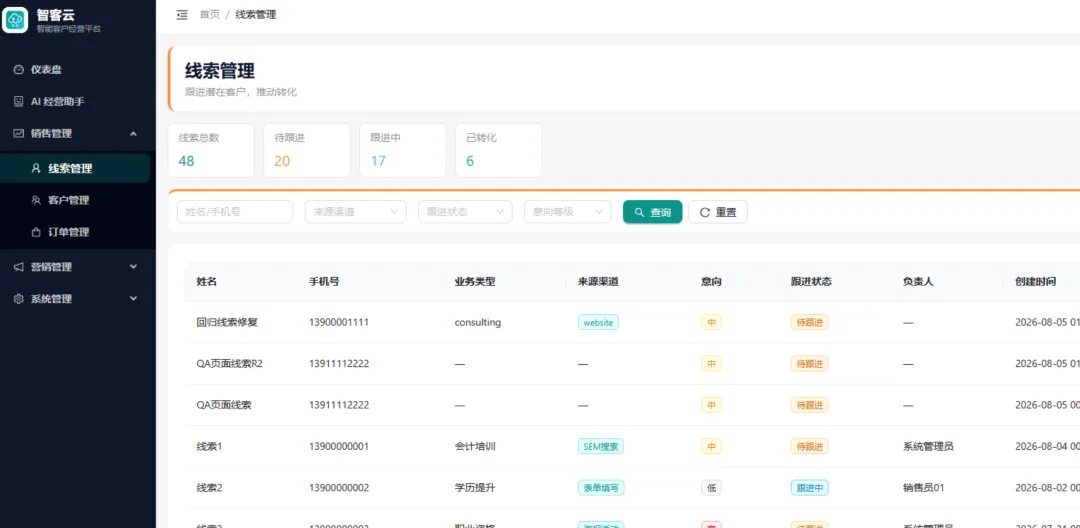The height and width of the screenshot is (528, 1080).
Task: Click the 已转化 6 stat card
Action: click(498, 150)
